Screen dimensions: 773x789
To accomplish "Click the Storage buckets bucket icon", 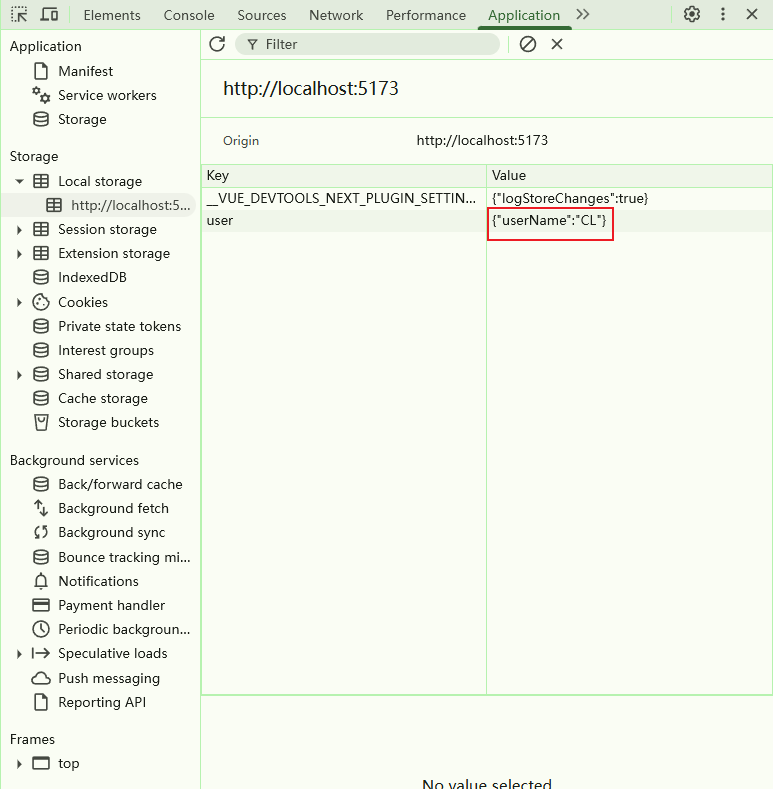I will pos(41,422).
